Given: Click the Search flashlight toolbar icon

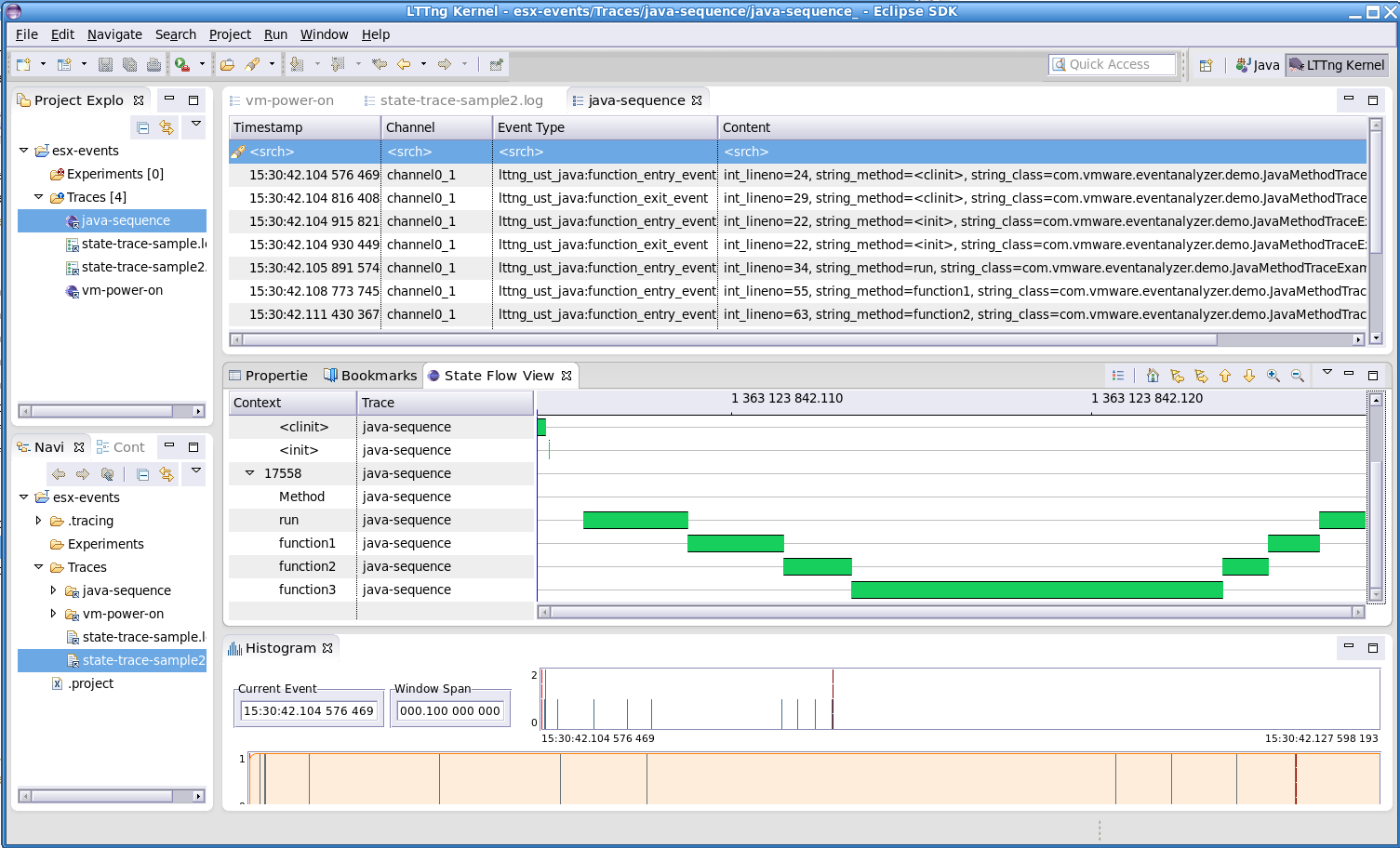Looking at the screenshot, I should click(252, 64).
